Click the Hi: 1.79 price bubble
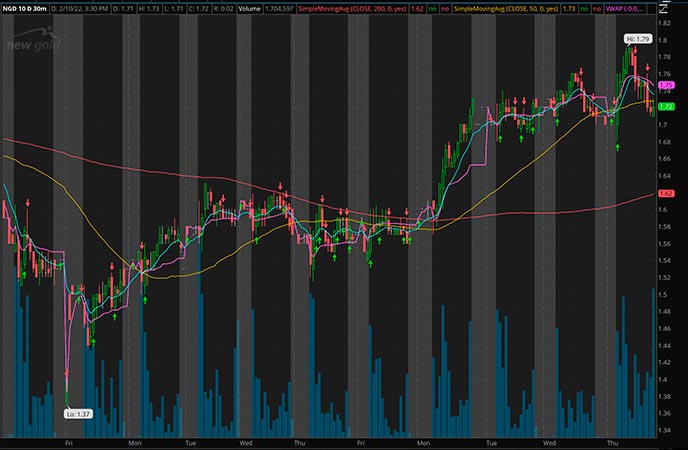Screen dimensions: 688x450 (638, 39)
